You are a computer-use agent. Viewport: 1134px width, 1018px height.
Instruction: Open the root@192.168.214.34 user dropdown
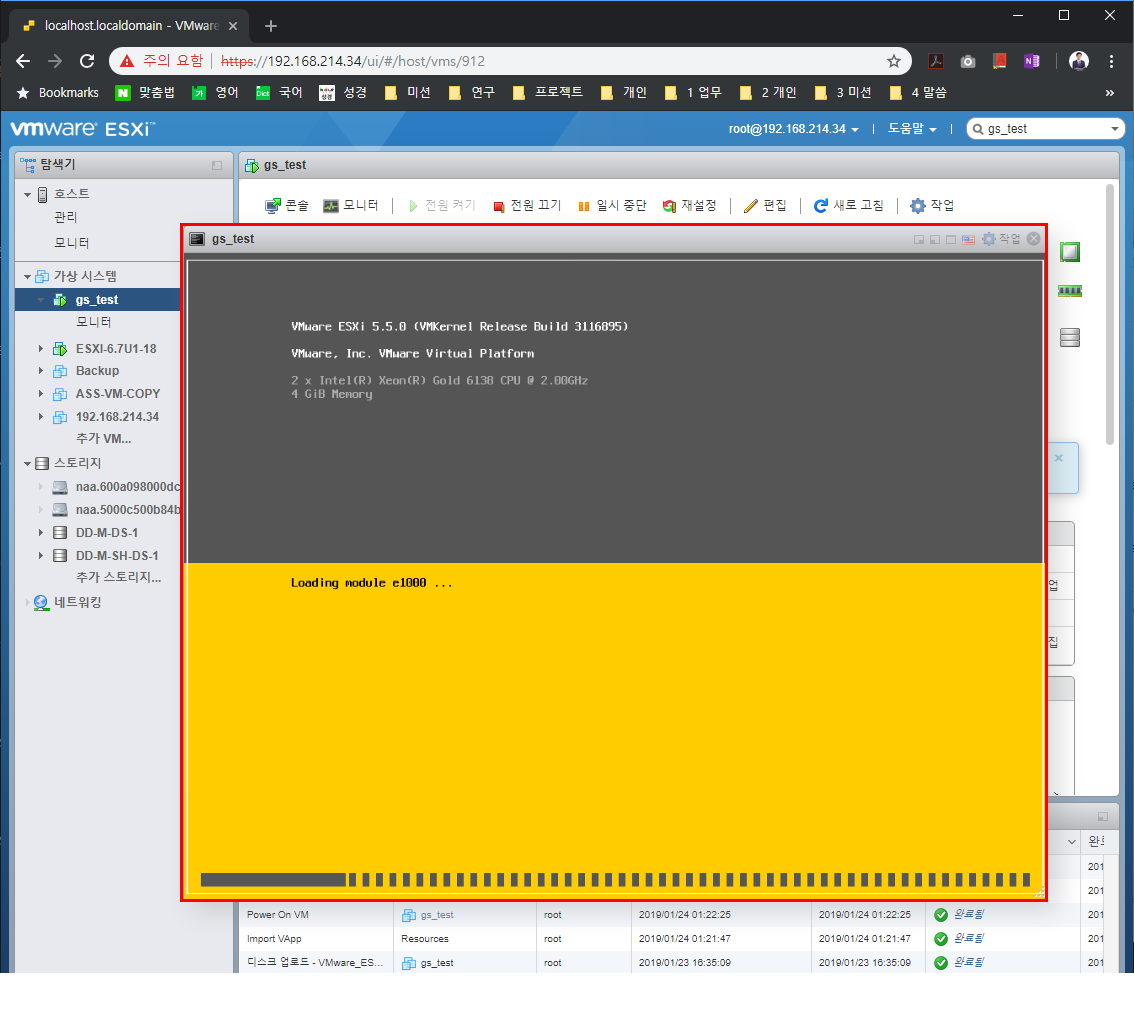pos(793,129)
